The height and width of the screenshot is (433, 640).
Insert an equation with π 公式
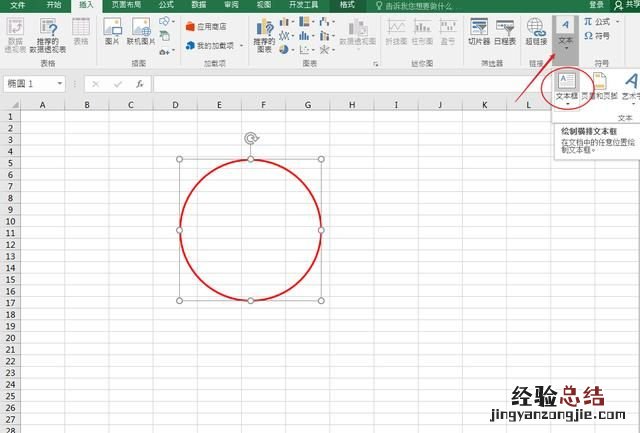click(597, 22)
